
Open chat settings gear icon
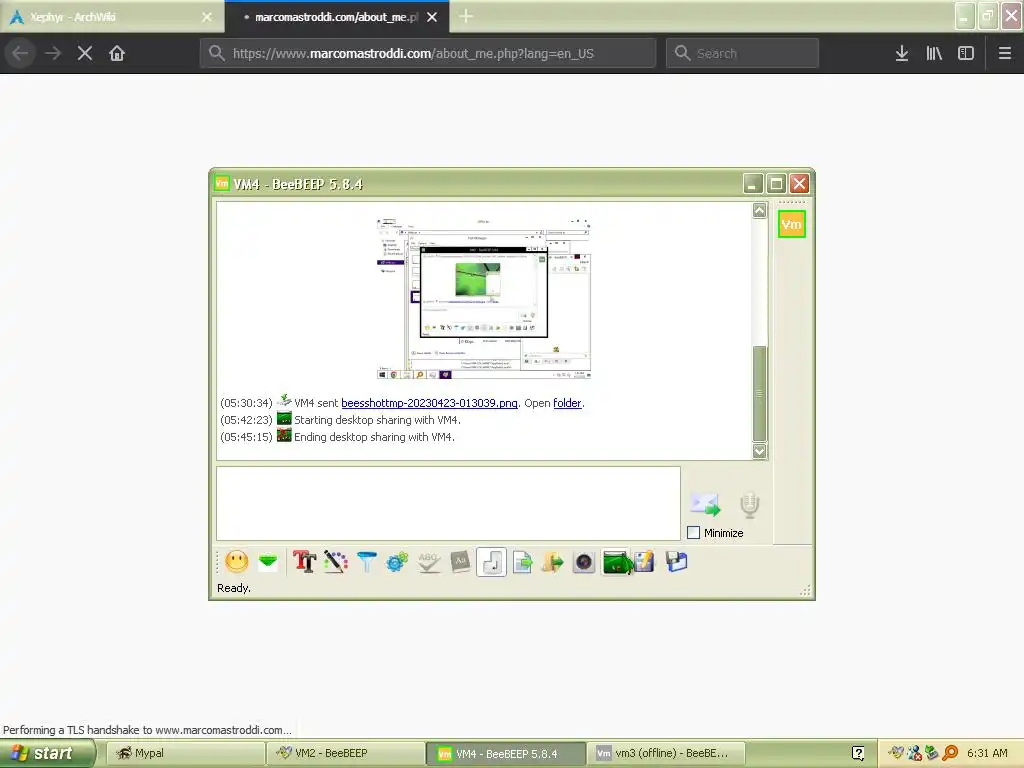click(x=397, y=562)
